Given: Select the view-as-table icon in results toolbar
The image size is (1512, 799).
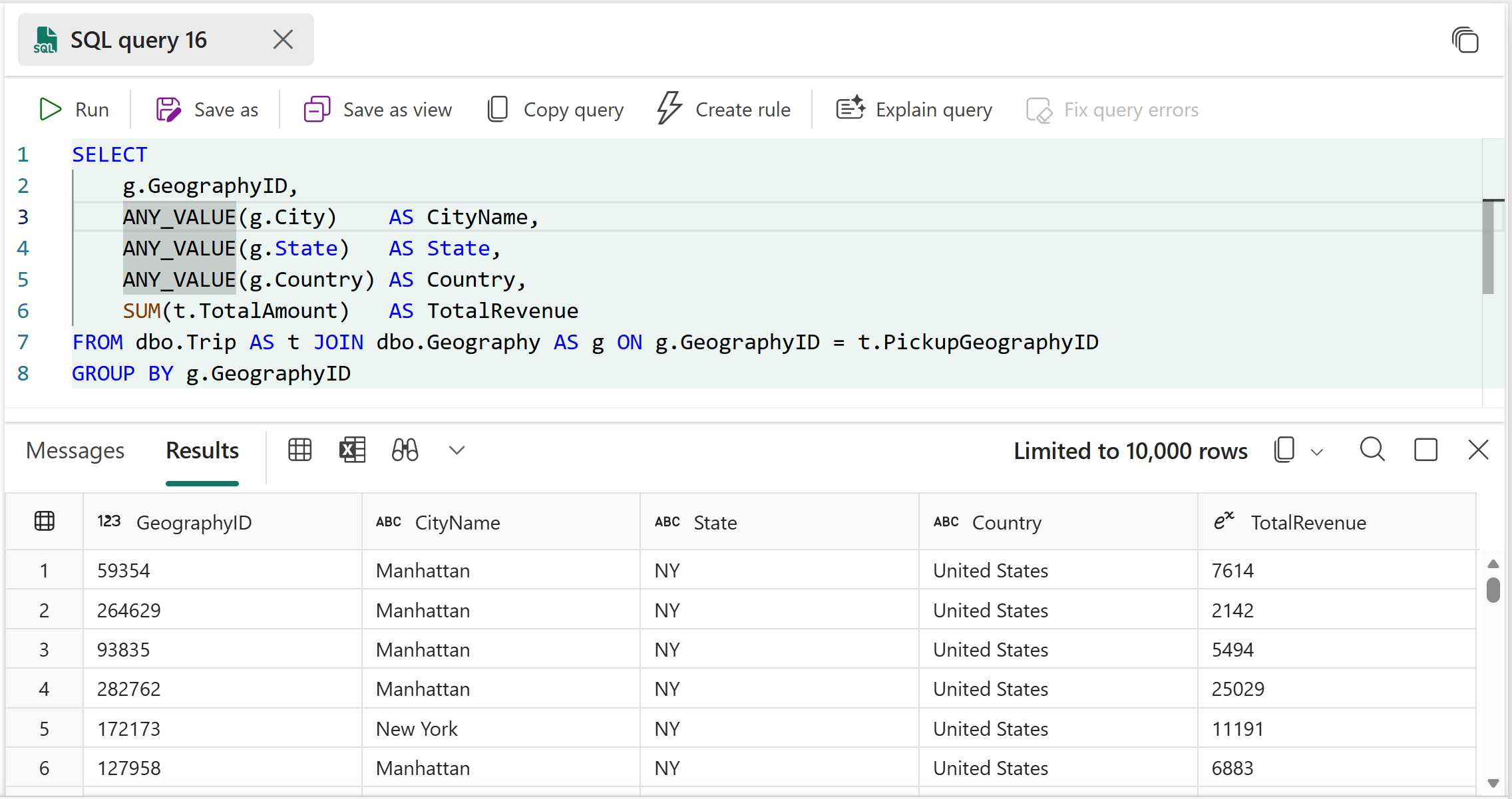Looking at the screenshot, I should click(299, 450).
